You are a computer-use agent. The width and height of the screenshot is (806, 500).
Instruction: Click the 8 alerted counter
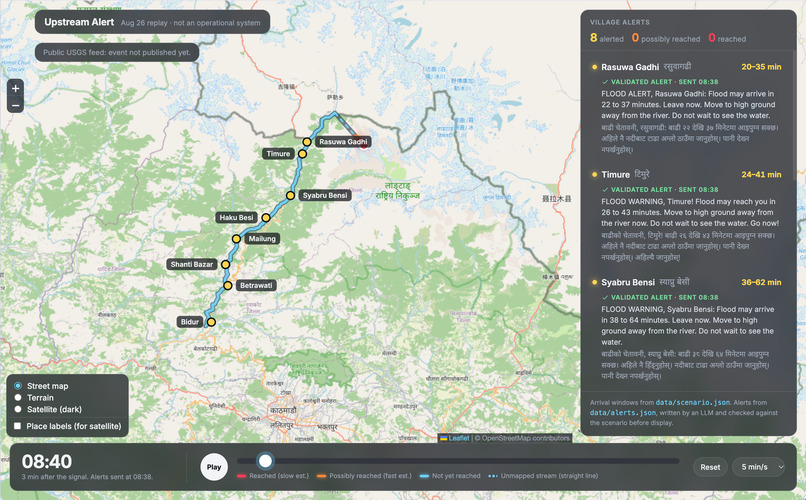pyautogui.click(x=607, y=38)
